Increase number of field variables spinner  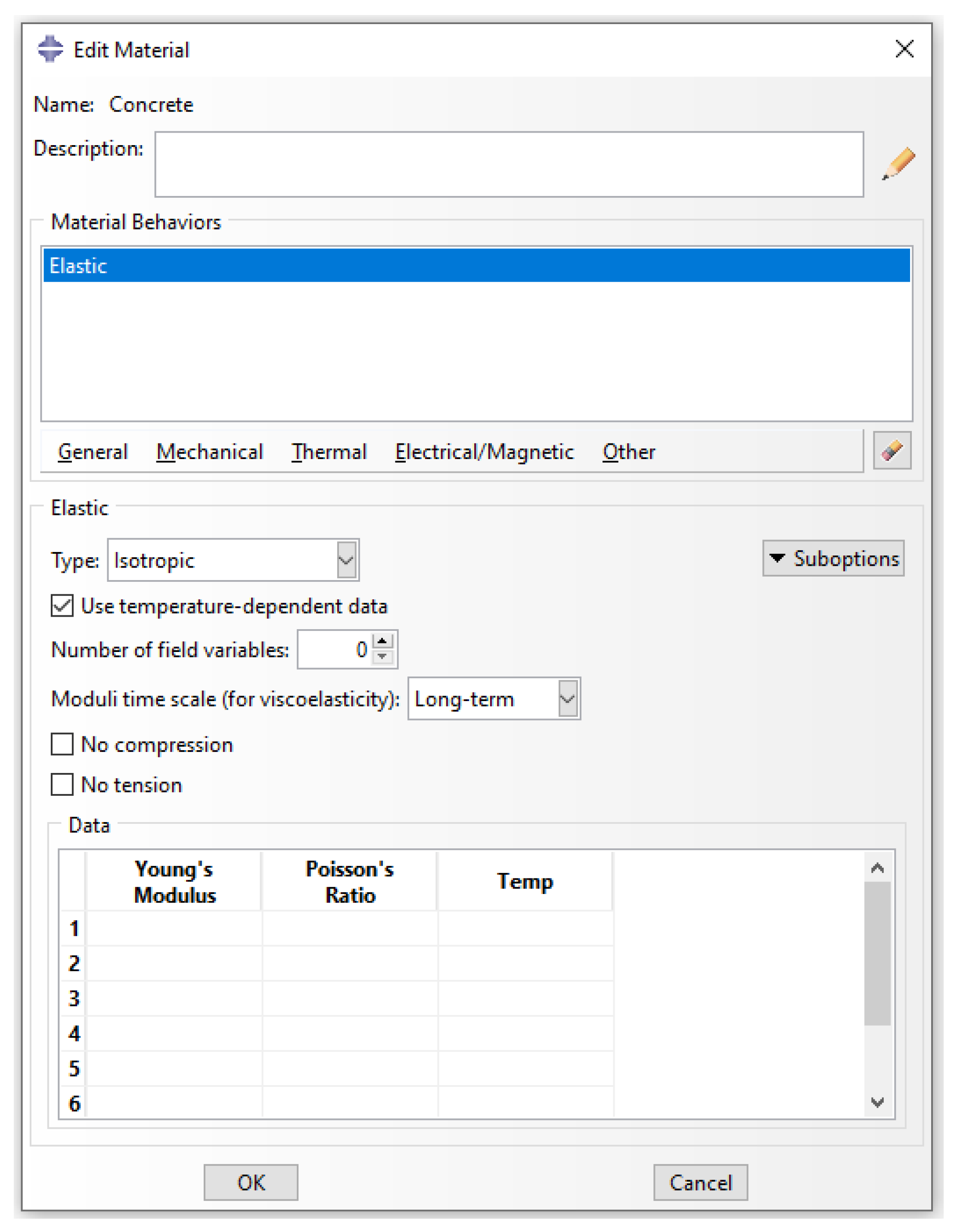[382, 642]
